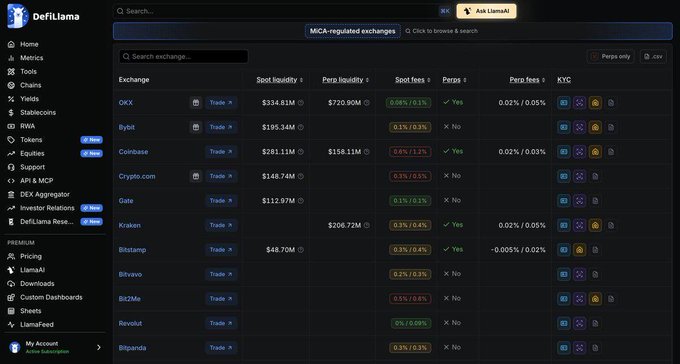680x364 pixels.
Task: Click Bitstamp orange address KYC icon
Action: [579, 250]
